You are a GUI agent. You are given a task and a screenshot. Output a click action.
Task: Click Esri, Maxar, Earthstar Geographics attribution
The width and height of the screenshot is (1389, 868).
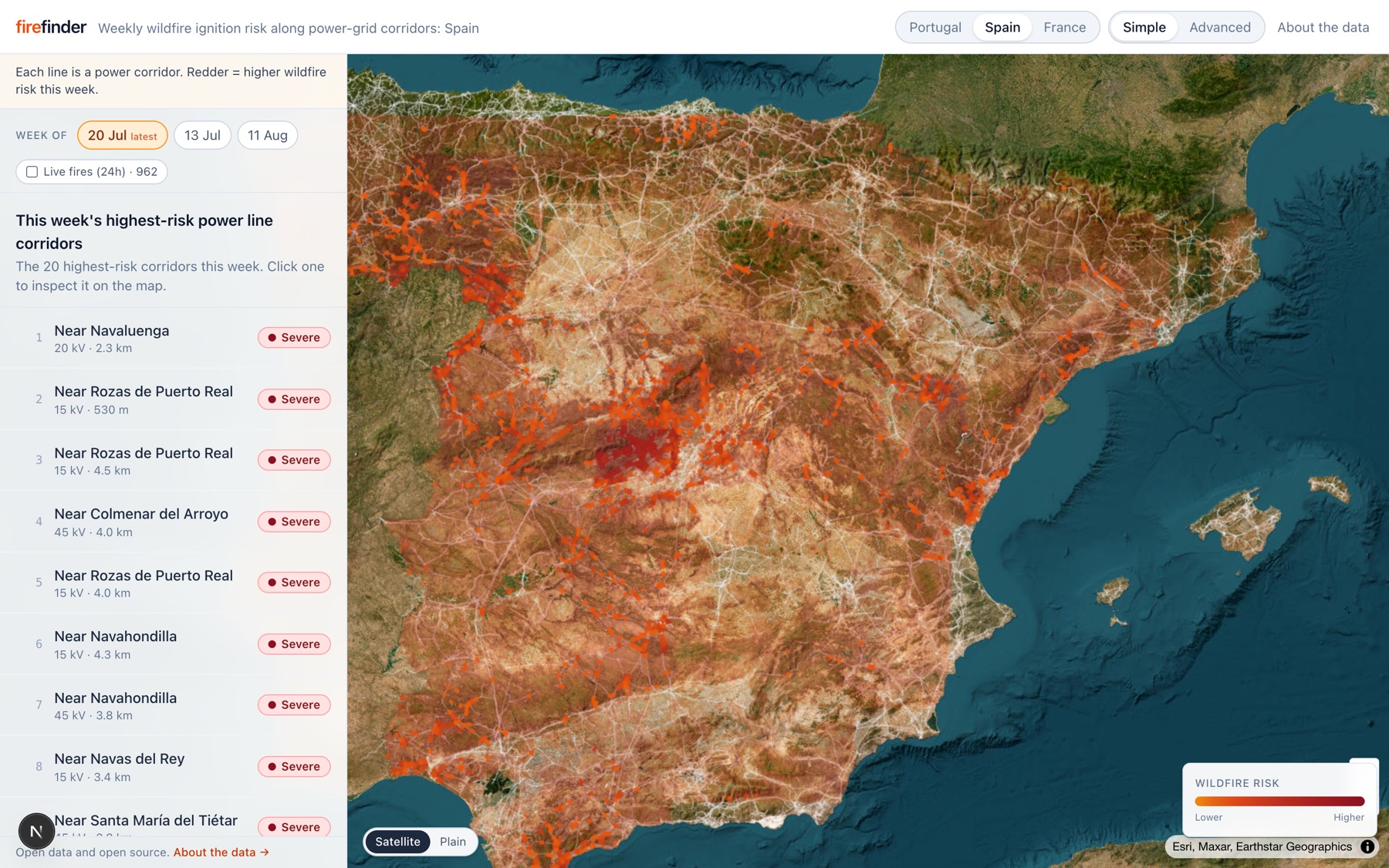click(x=1262, y=846)
